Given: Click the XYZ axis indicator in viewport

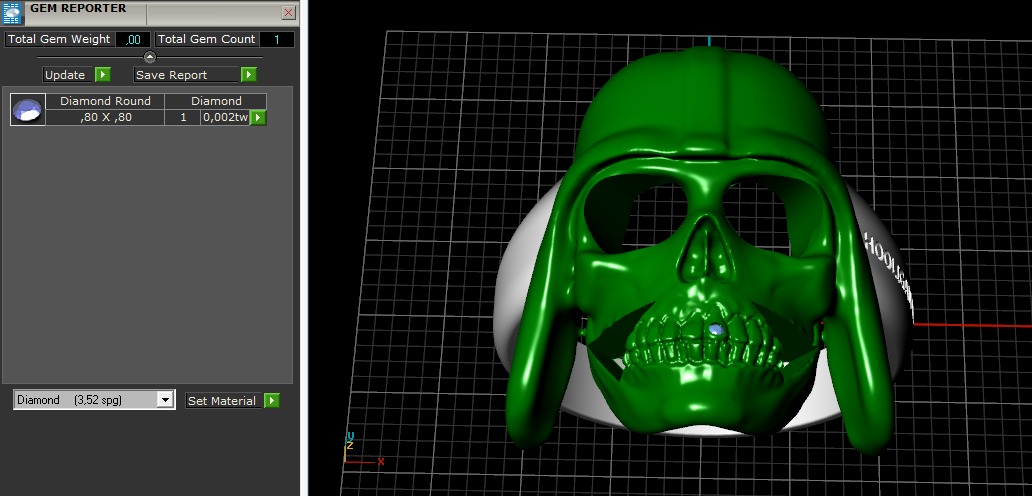Looking at the screenshot, I should (364, 449).
